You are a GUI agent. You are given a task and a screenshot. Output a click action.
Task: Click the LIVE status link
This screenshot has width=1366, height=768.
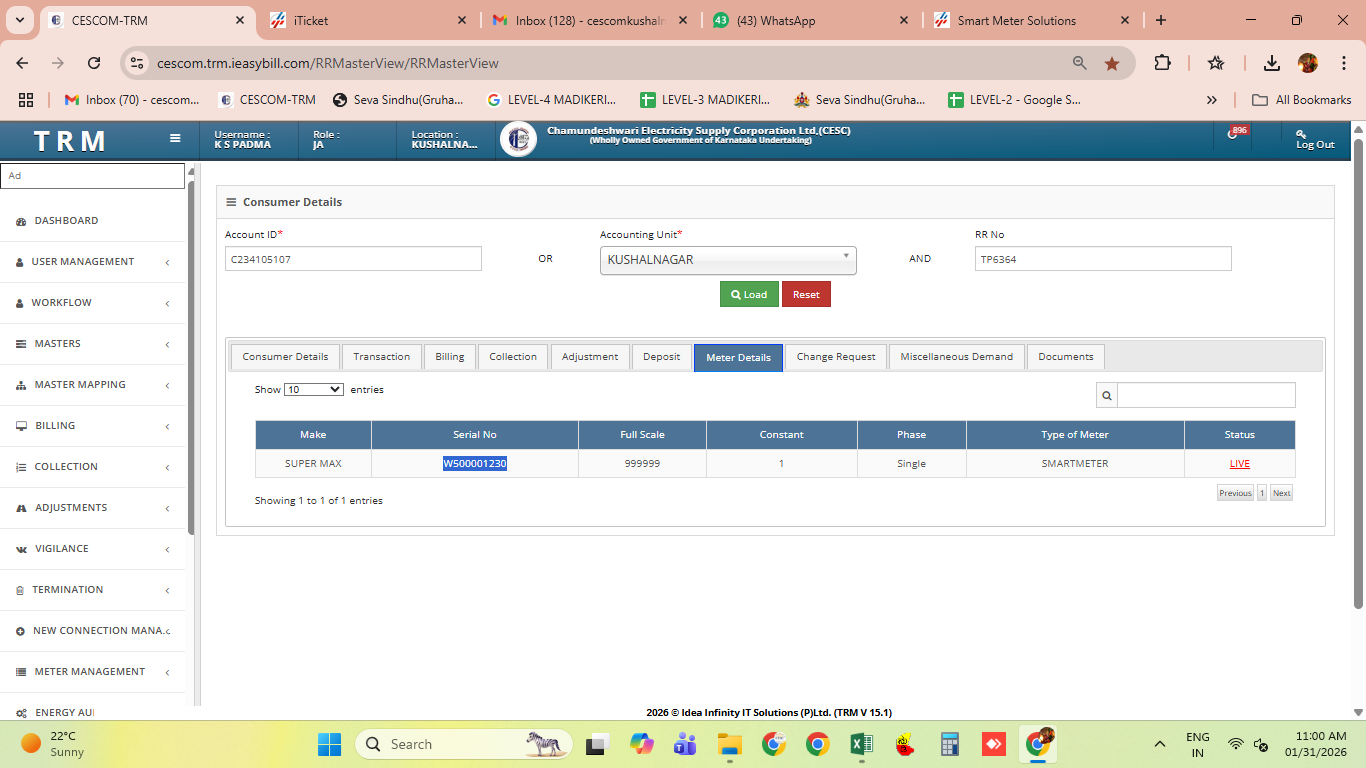1240,464
